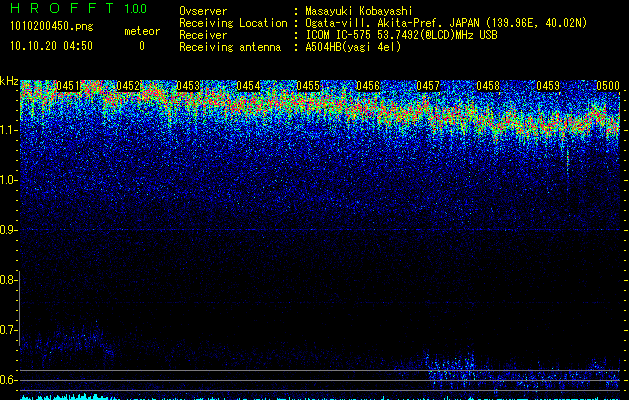Click the 0459 time marker
The width and height of the screenshot is (629, 400).
548,86
